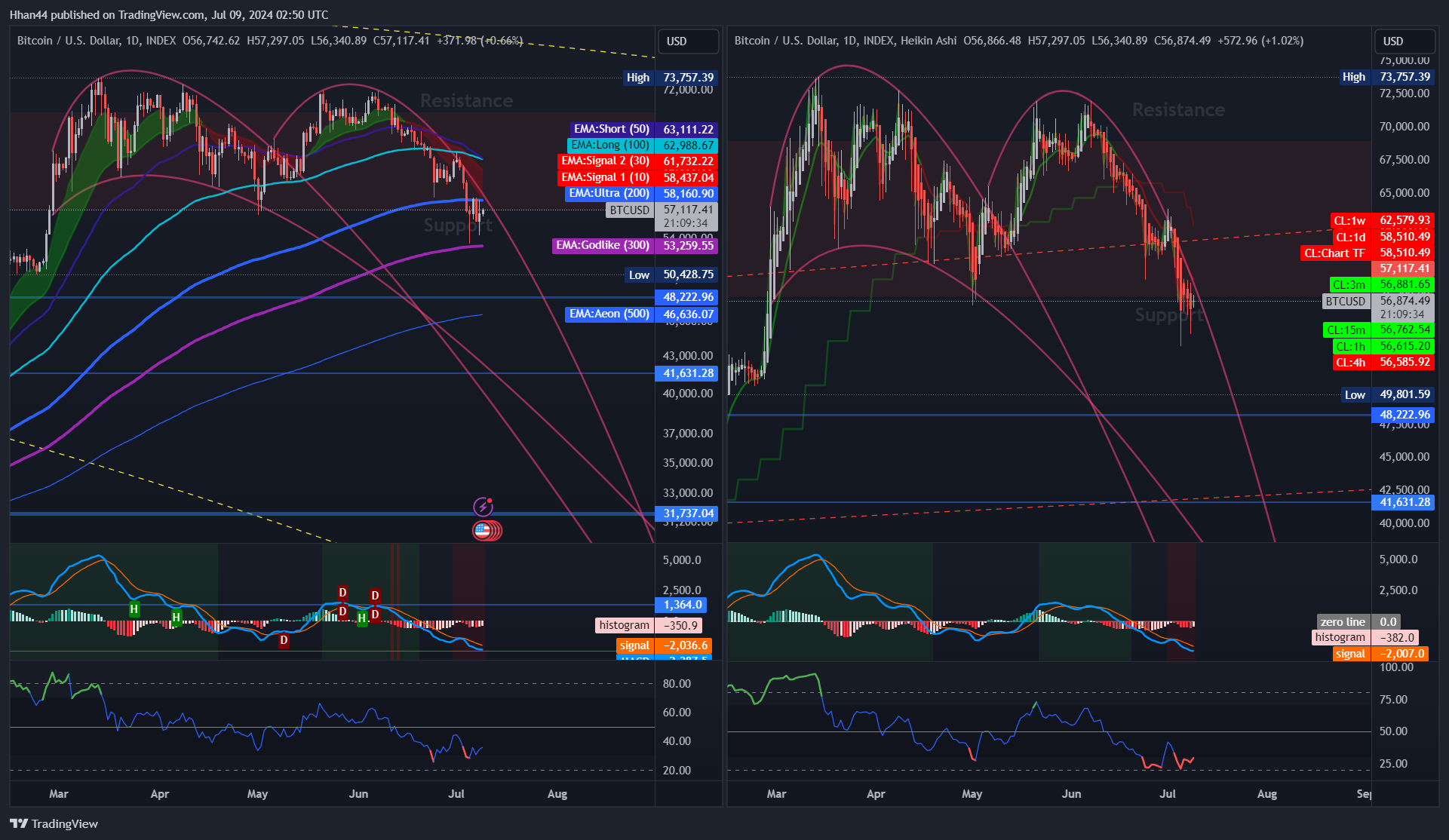
Task: Click the US flag economic events icon
Action: click(x=483, y=531)
